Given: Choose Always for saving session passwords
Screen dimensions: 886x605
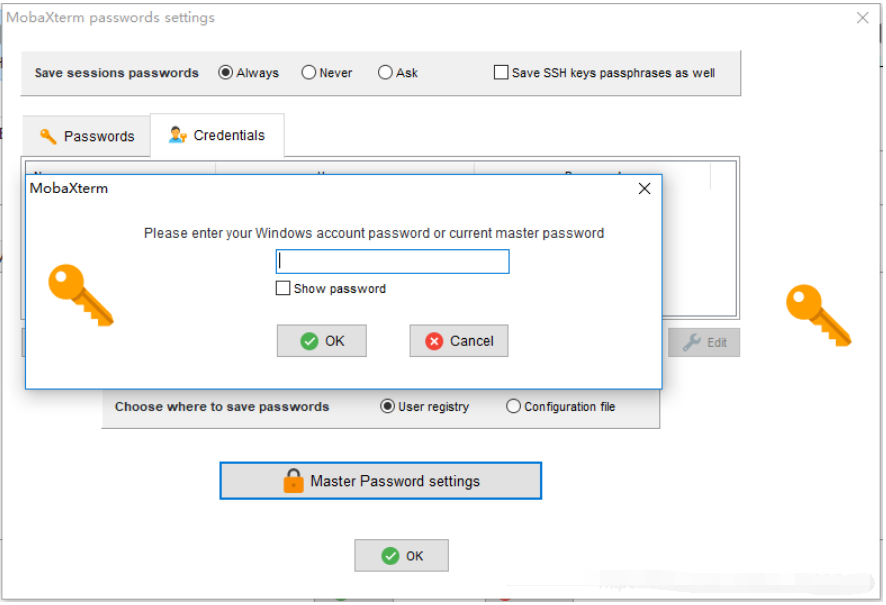Looking at the screenshot, I should tap(226, 73).
